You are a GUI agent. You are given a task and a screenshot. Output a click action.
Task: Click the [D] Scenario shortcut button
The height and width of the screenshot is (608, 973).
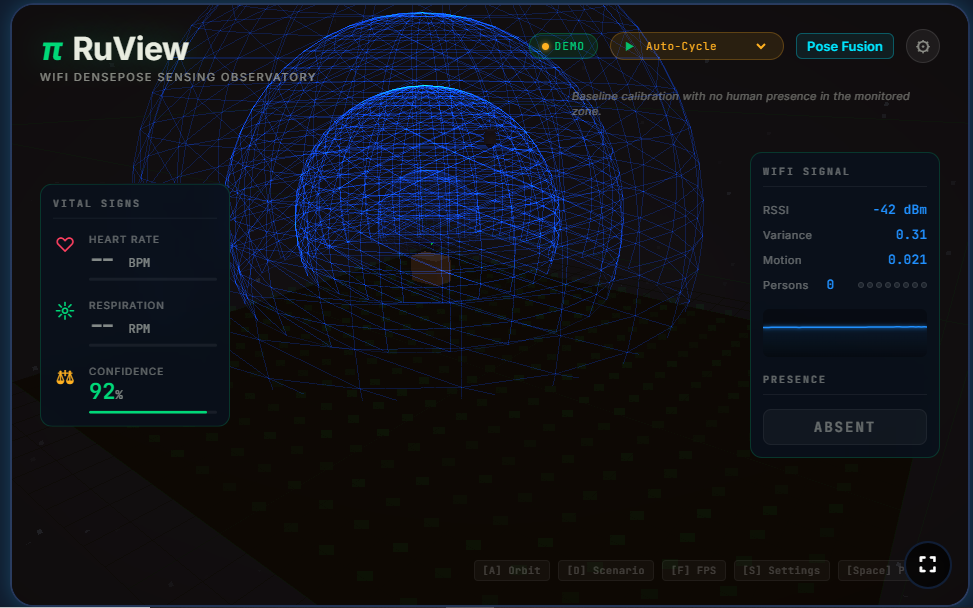pos(606,570)
